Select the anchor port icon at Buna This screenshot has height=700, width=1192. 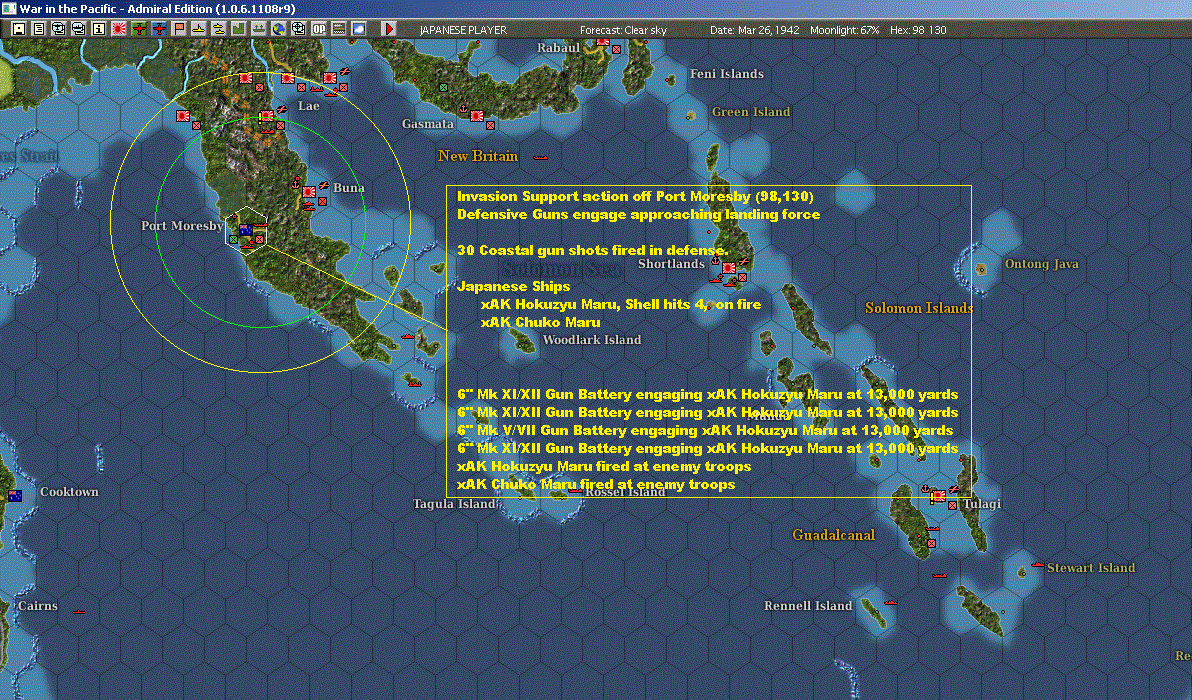296,185
